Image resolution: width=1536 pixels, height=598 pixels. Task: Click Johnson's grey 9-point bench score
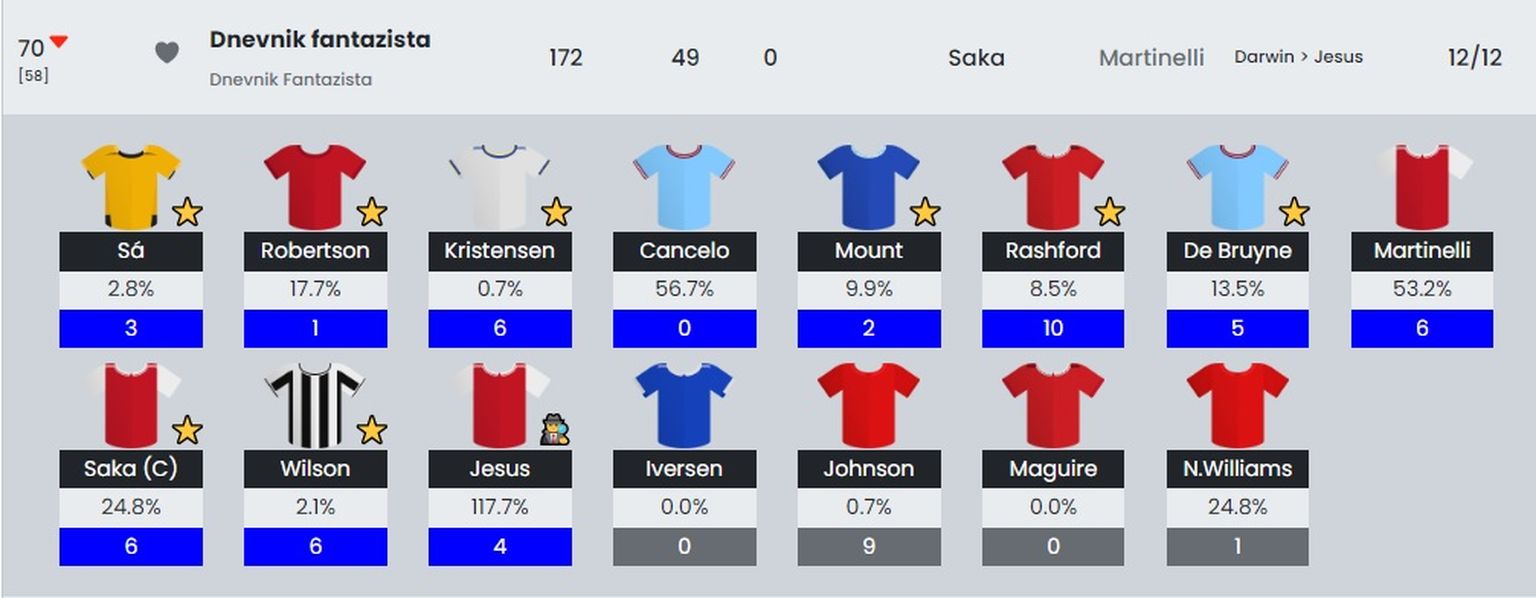coord(868,547)
